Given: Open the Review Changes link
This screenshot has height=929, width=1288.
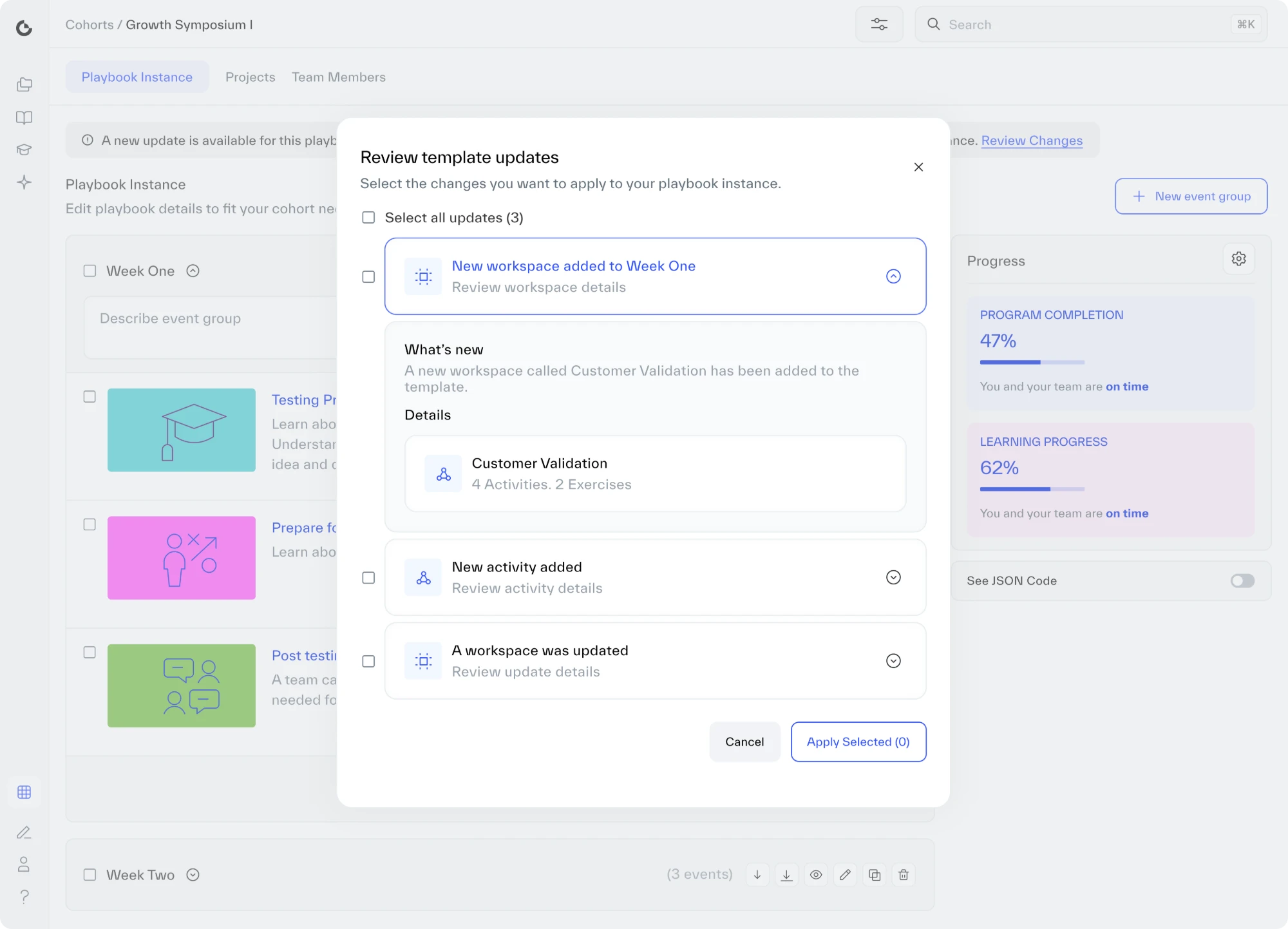Looking at the screenshot, I should coord(1032,140).
